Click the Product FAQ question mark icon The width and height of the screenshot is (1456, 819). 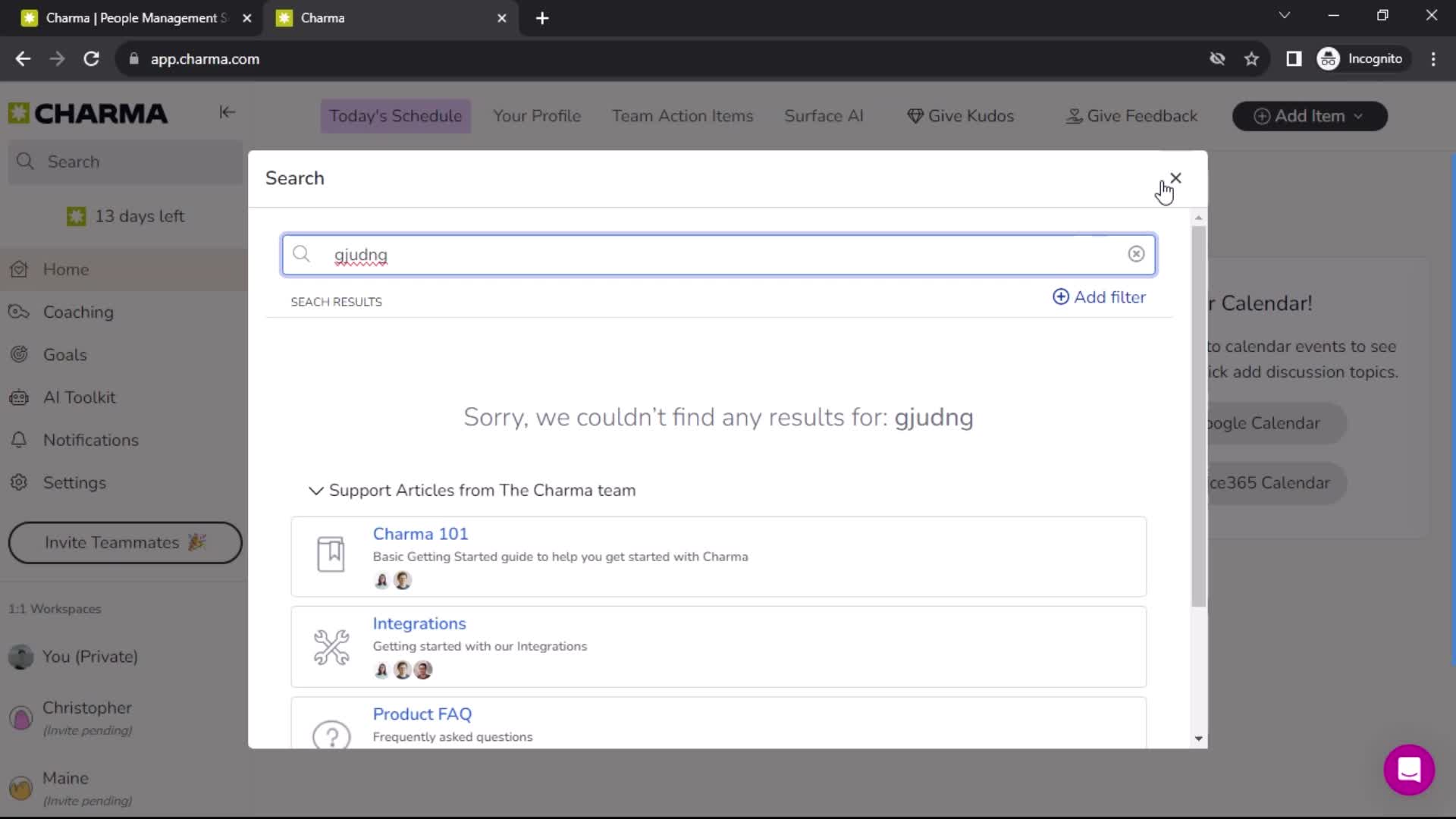tap(331, 735)
